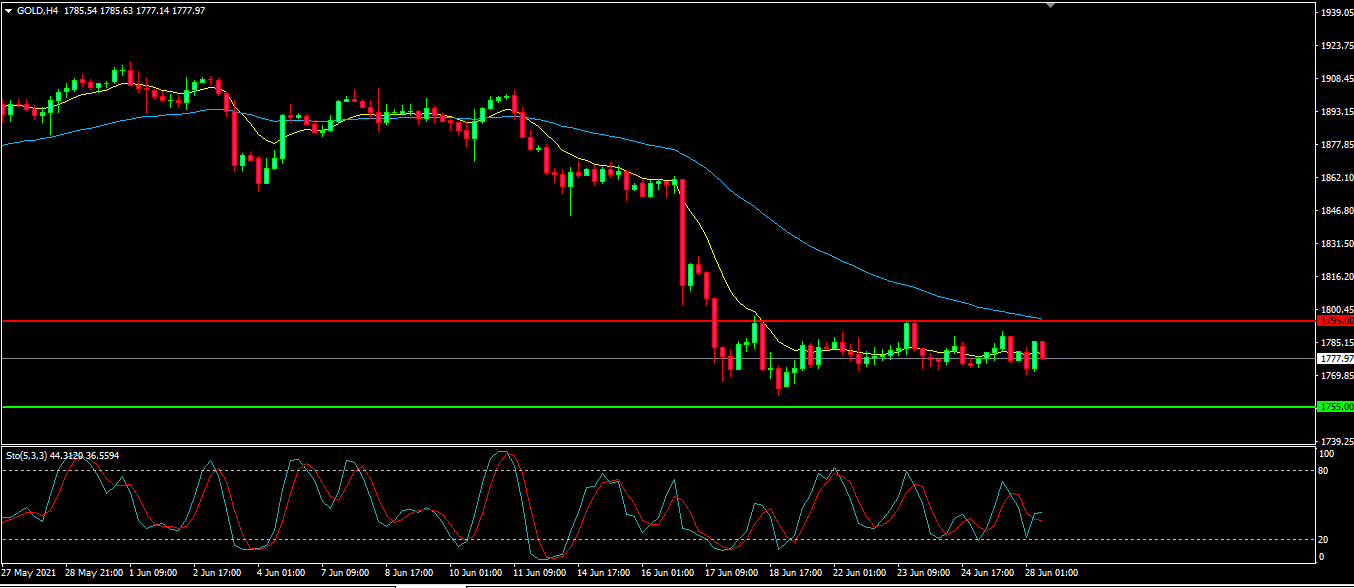
Task: Click the 28 Jun 01:00 time label
Action: [1052, 573]
